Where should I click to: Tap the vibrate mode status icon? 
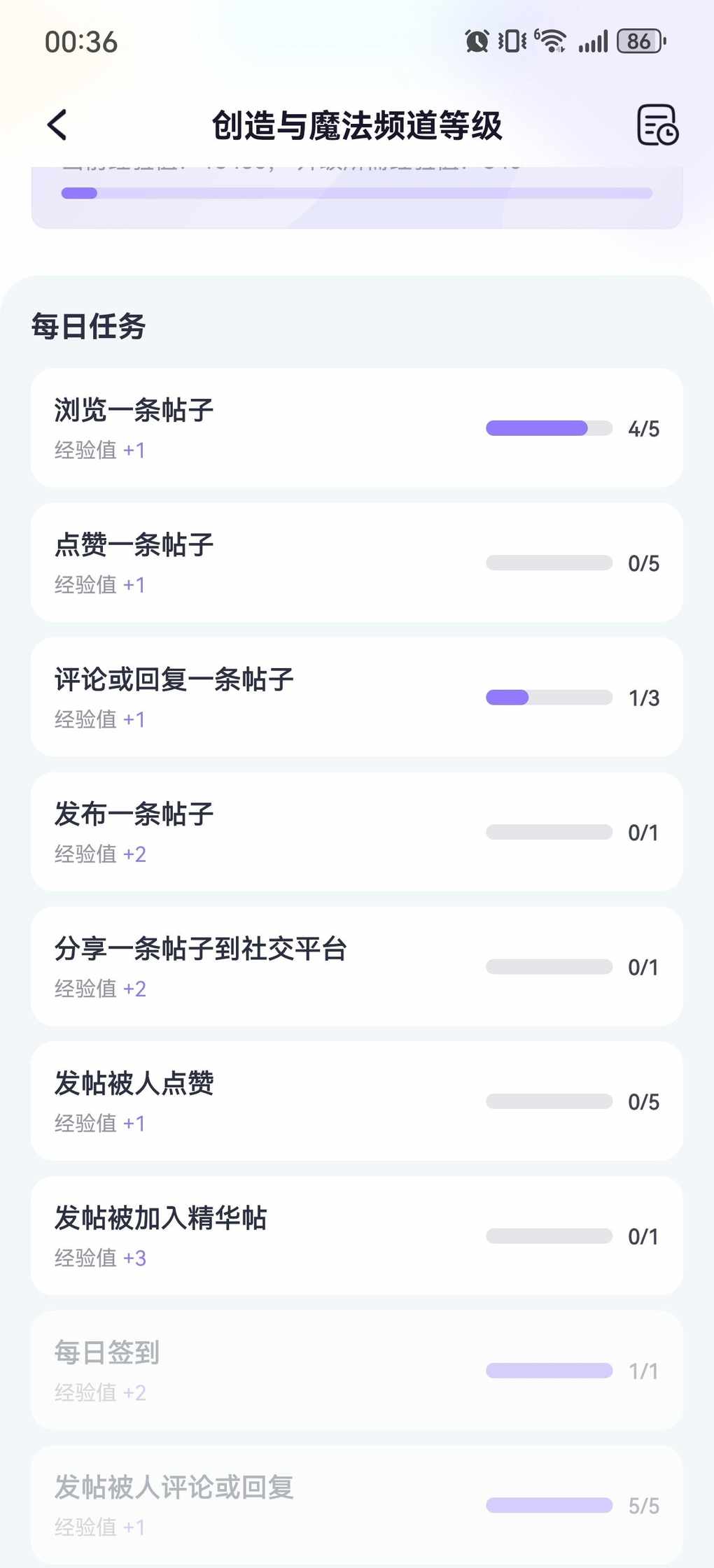coord(512,41)
